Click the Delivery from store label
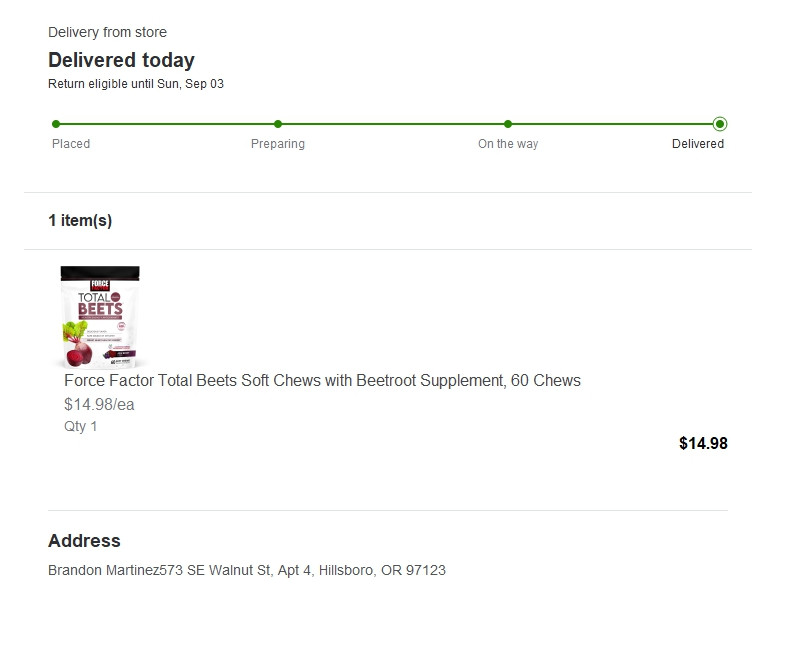Image resolution: width=800 pixels, height=646 pixels. [x=107, y=33]
